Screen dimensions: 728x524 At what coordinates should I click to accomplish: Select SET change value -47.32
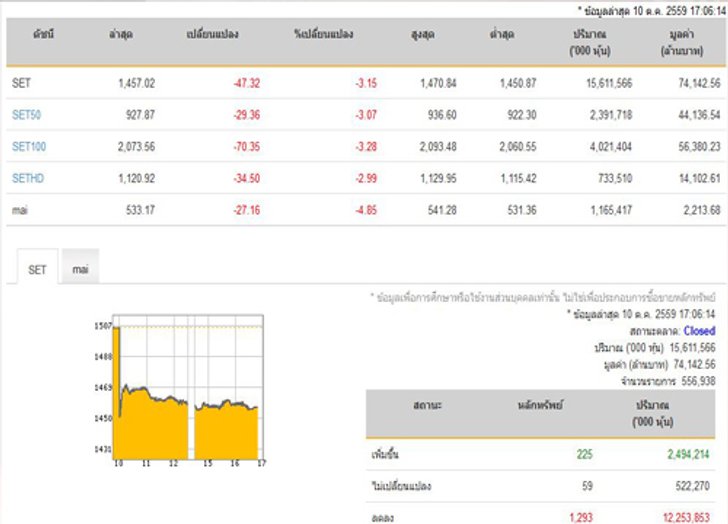point(247,83)
